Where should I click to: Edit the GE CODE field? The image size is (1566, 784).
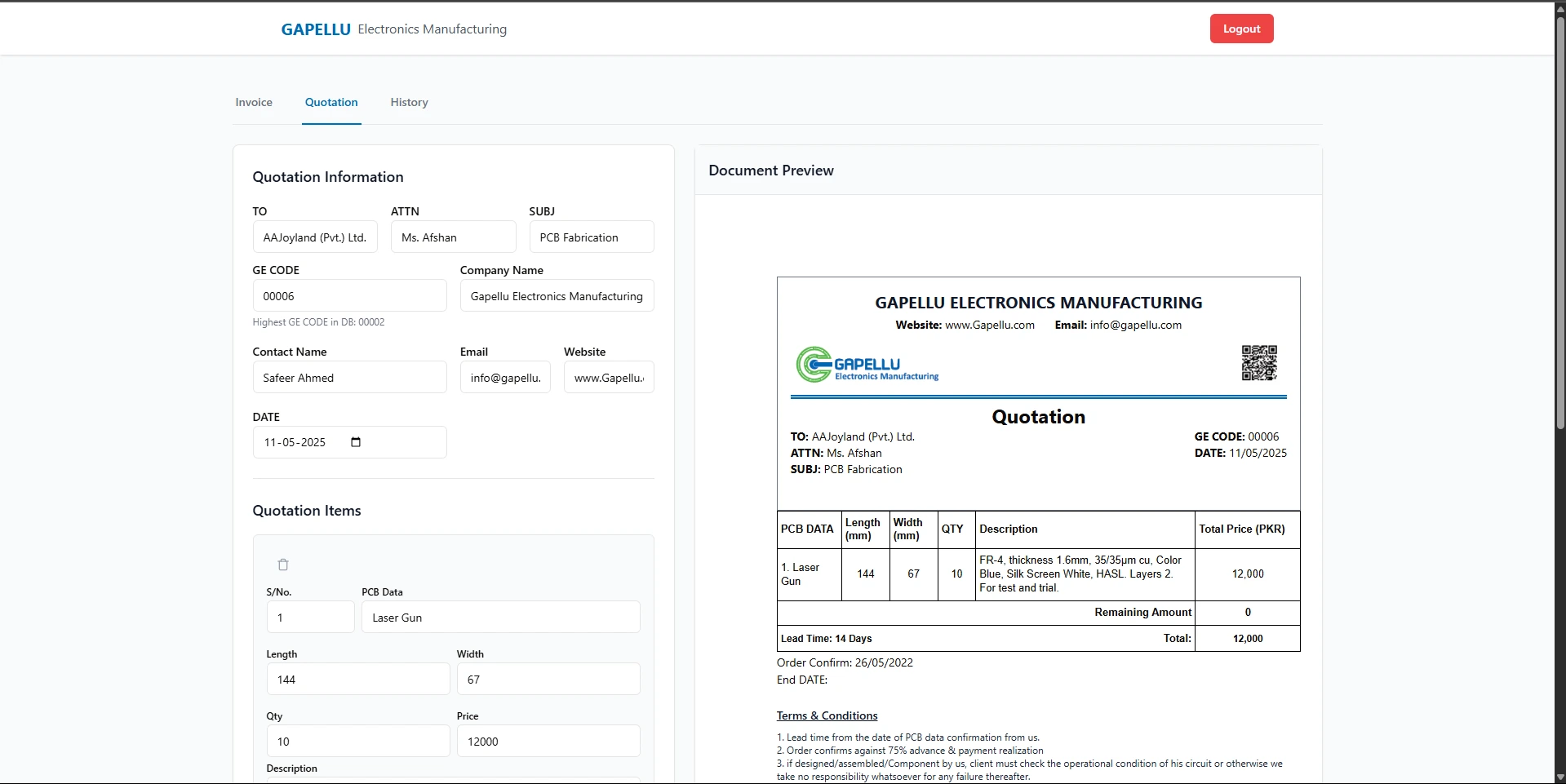[349, 296]
